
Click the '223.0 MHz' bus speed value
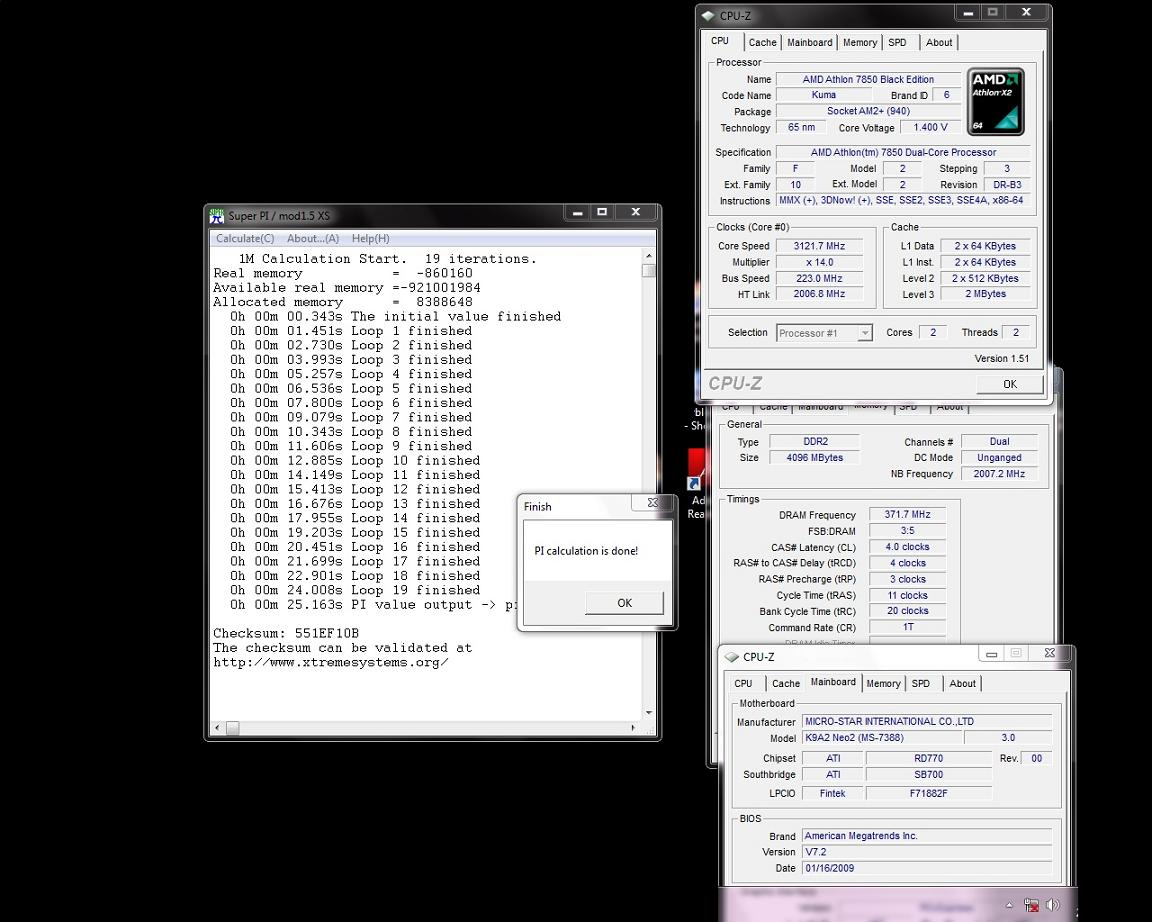(x=819, y=278)
